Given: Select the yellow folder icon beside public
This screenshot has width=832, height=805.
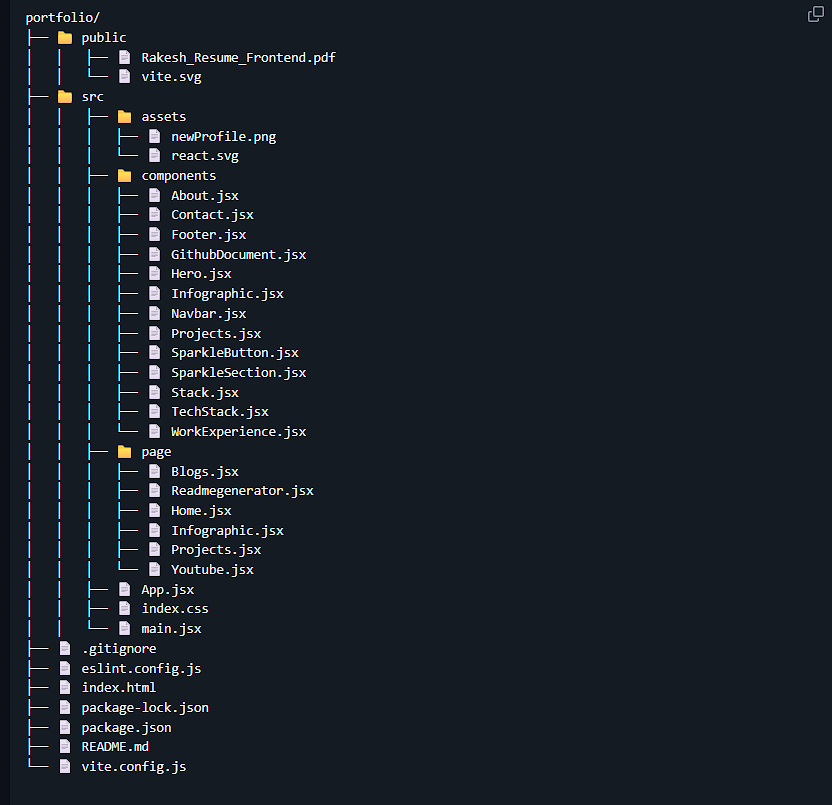Looking at the screenshot, I should (x=64, y=37).
